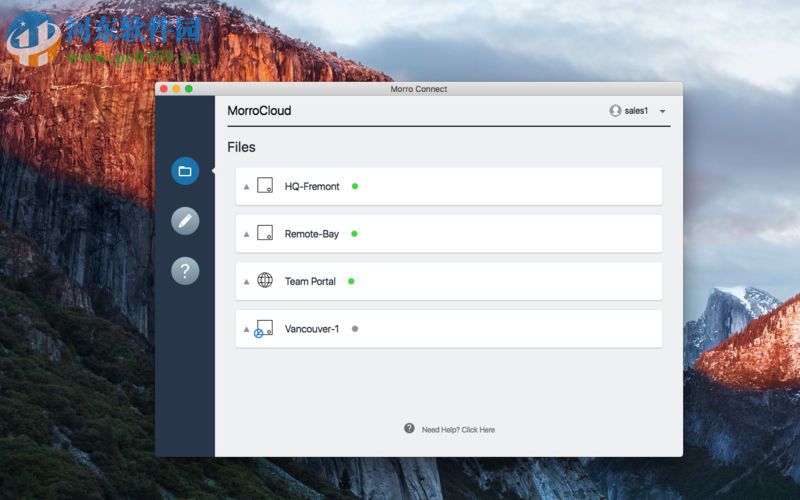This screenshot has width=800, height=500.
Task: Click the Remote-Bay drive icon
Action: 265,233
